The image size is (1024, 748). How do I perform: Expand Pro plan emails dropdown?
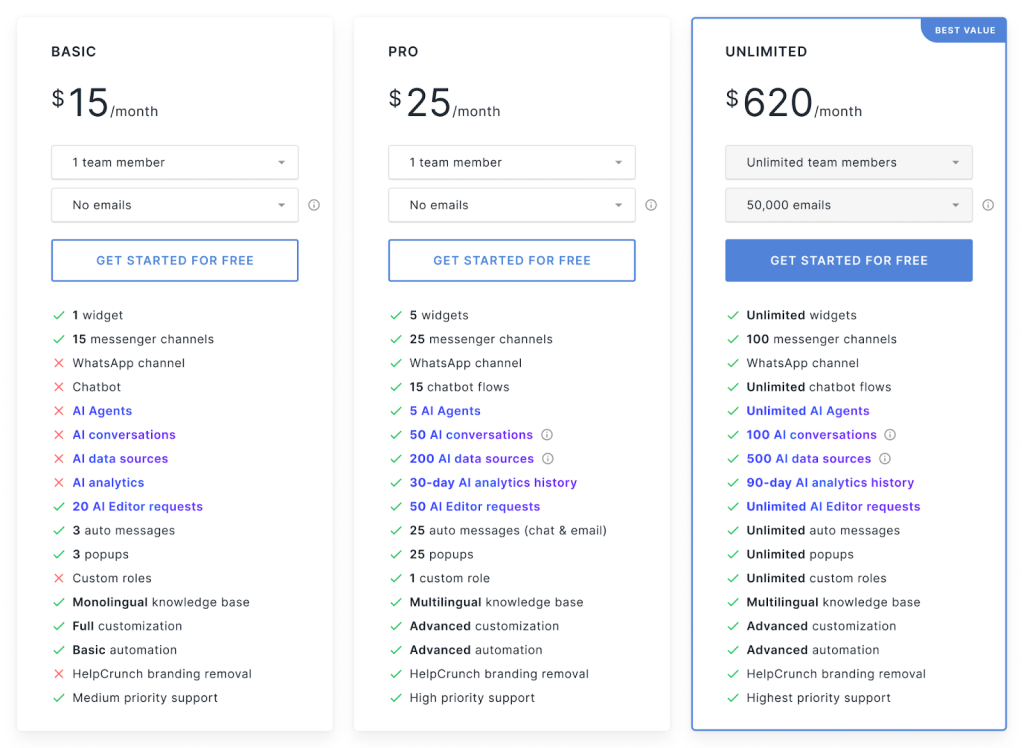click(511, 205)
